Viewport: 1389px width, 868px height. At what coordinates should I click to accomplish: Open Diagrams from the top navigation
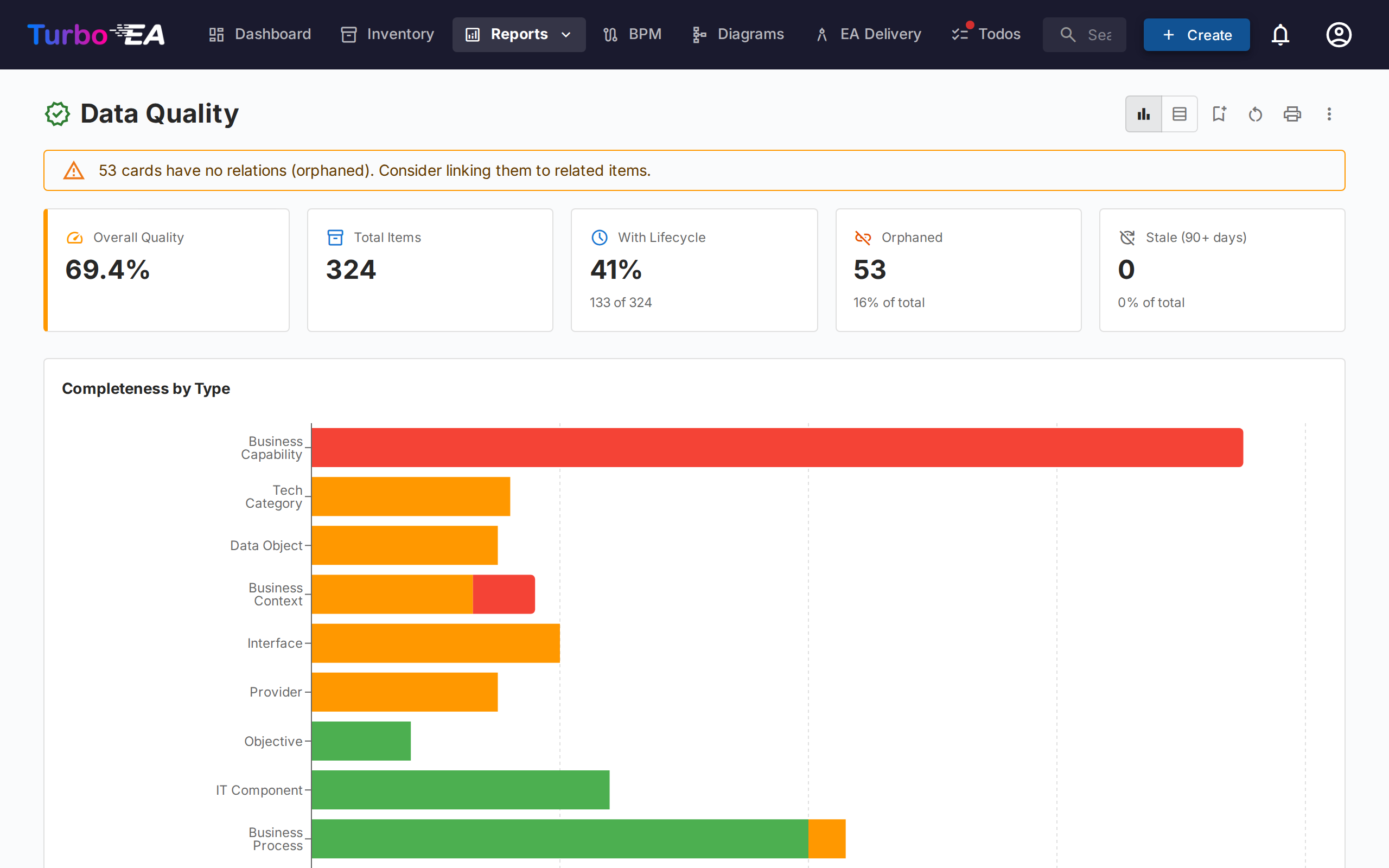pos(737,34)
